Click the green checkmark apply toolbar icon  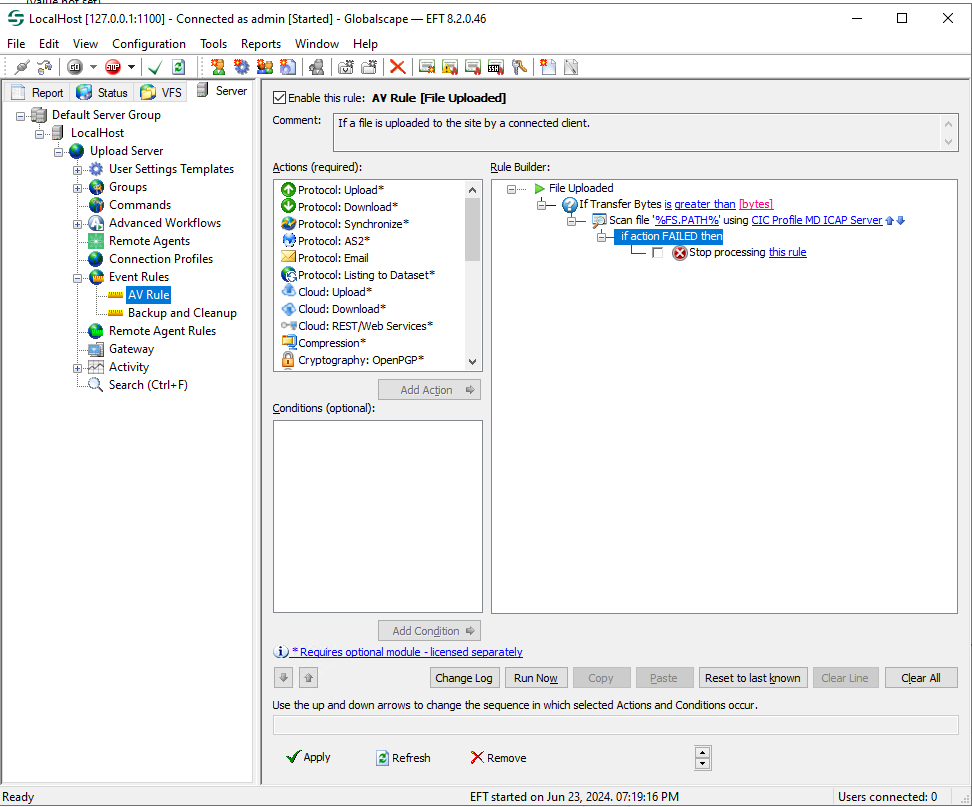coord(155,67)
